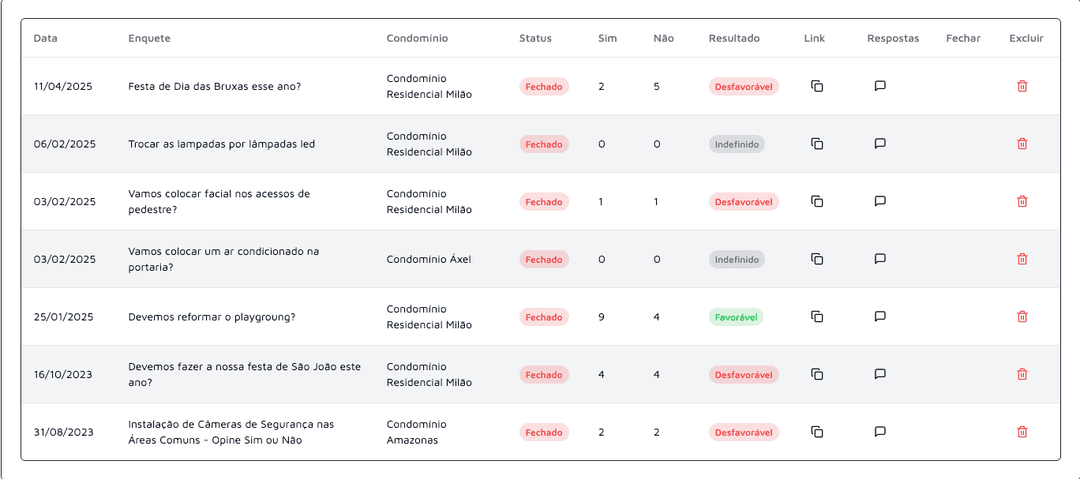Viewport: 1080px width, 479px height.
Task: Open responses for facial access poll
Action: tap(880, 201)
